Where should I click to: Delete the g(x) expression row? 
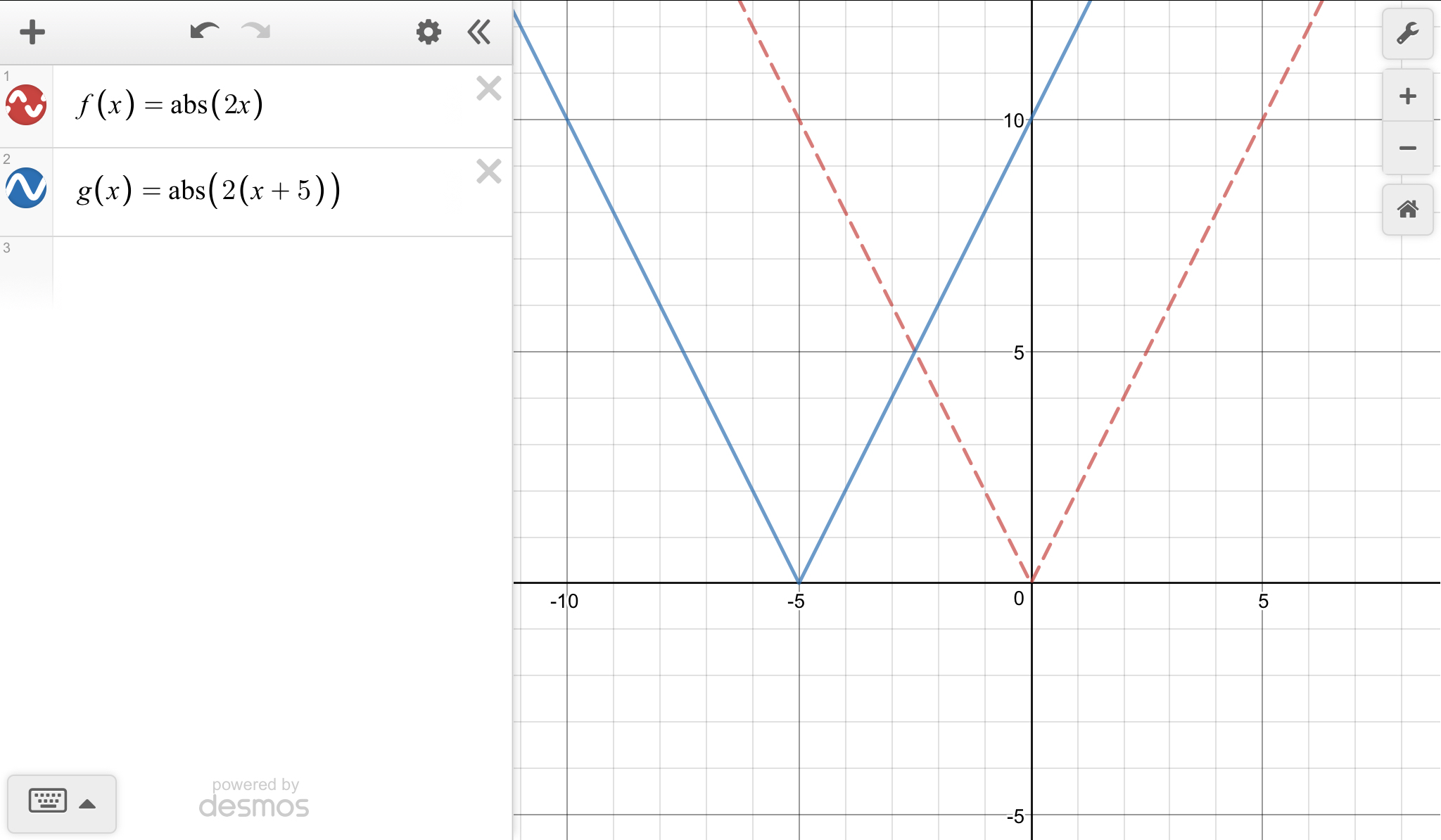[x=488, y=172]
